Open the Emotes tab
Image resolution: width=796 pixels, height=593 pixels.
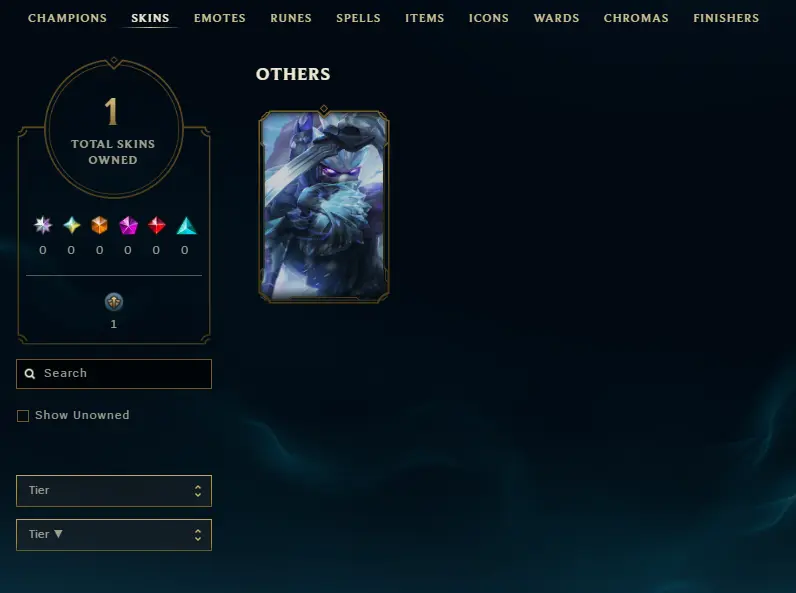point(220,18)
